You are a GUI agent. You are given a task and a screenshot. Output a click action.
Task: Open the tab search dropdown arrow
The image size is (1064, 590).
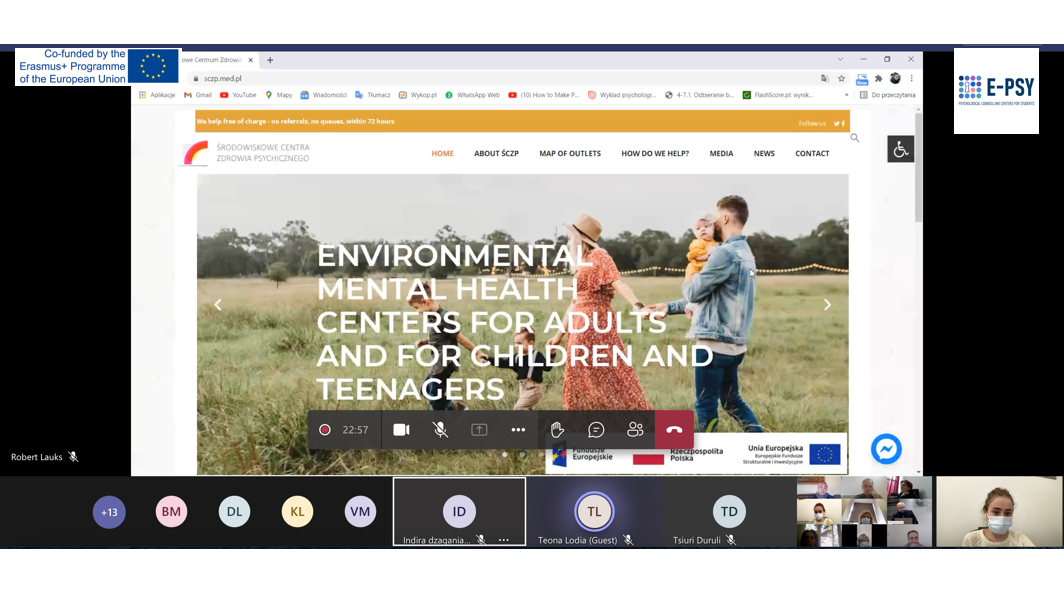(x=840, y=59)
